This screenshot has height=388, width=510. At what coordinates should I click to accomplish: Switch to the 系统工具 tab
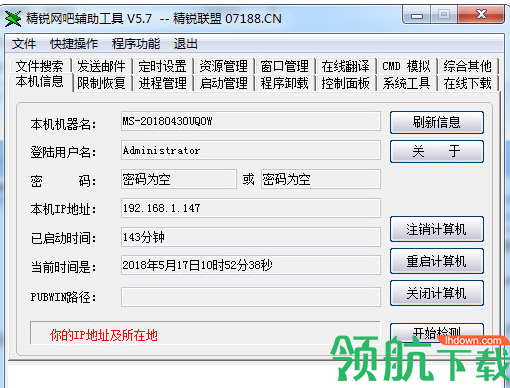pos(406,83)
